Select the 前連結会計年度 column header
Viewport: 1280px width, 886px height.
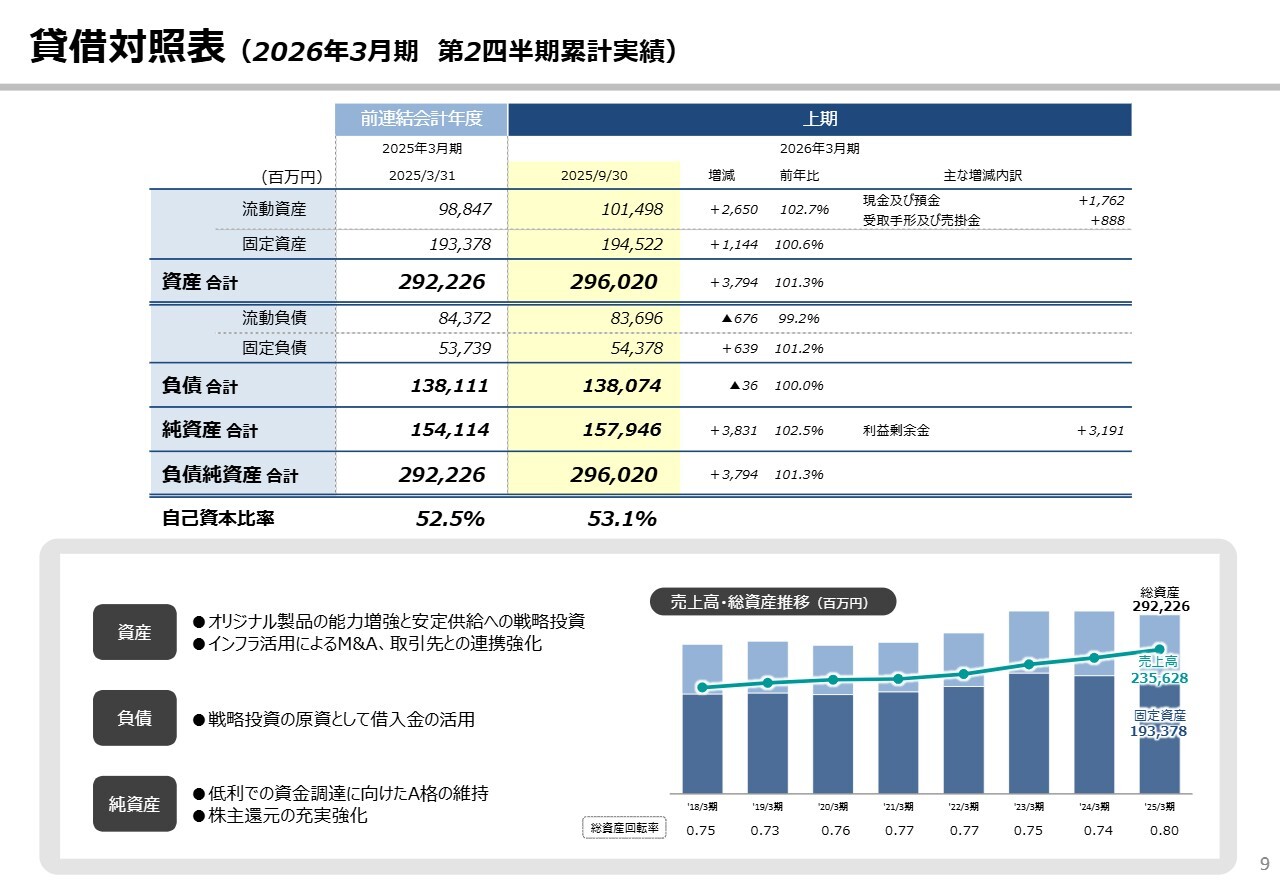click(421, 119)
